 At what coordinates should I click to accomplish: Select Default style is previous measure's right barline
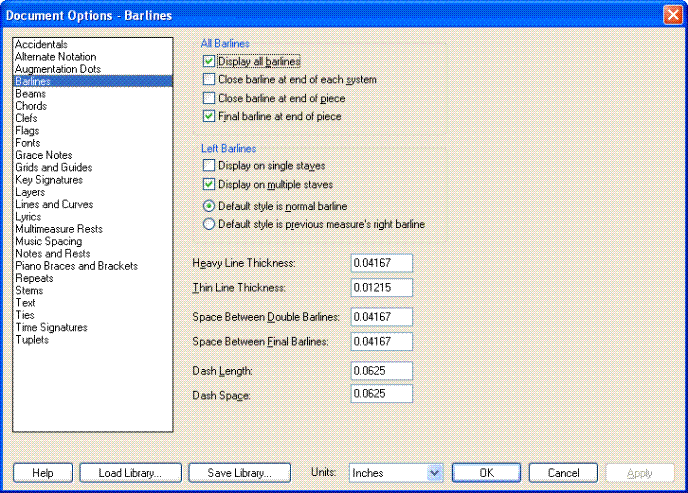point(209,225)
